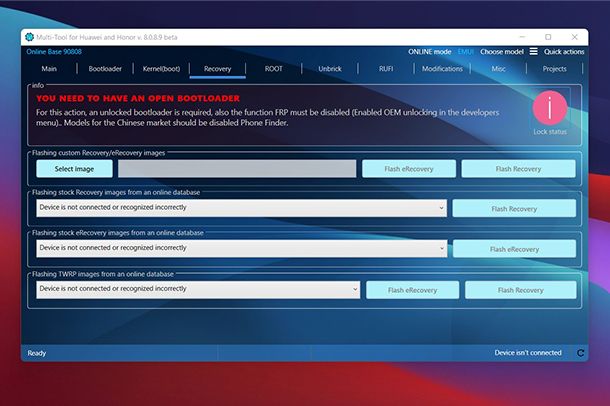Image resolution: width=610 pixels, height=406 pixels.
Task: Open the Misc tab
Action: click(x=498, y=69)
